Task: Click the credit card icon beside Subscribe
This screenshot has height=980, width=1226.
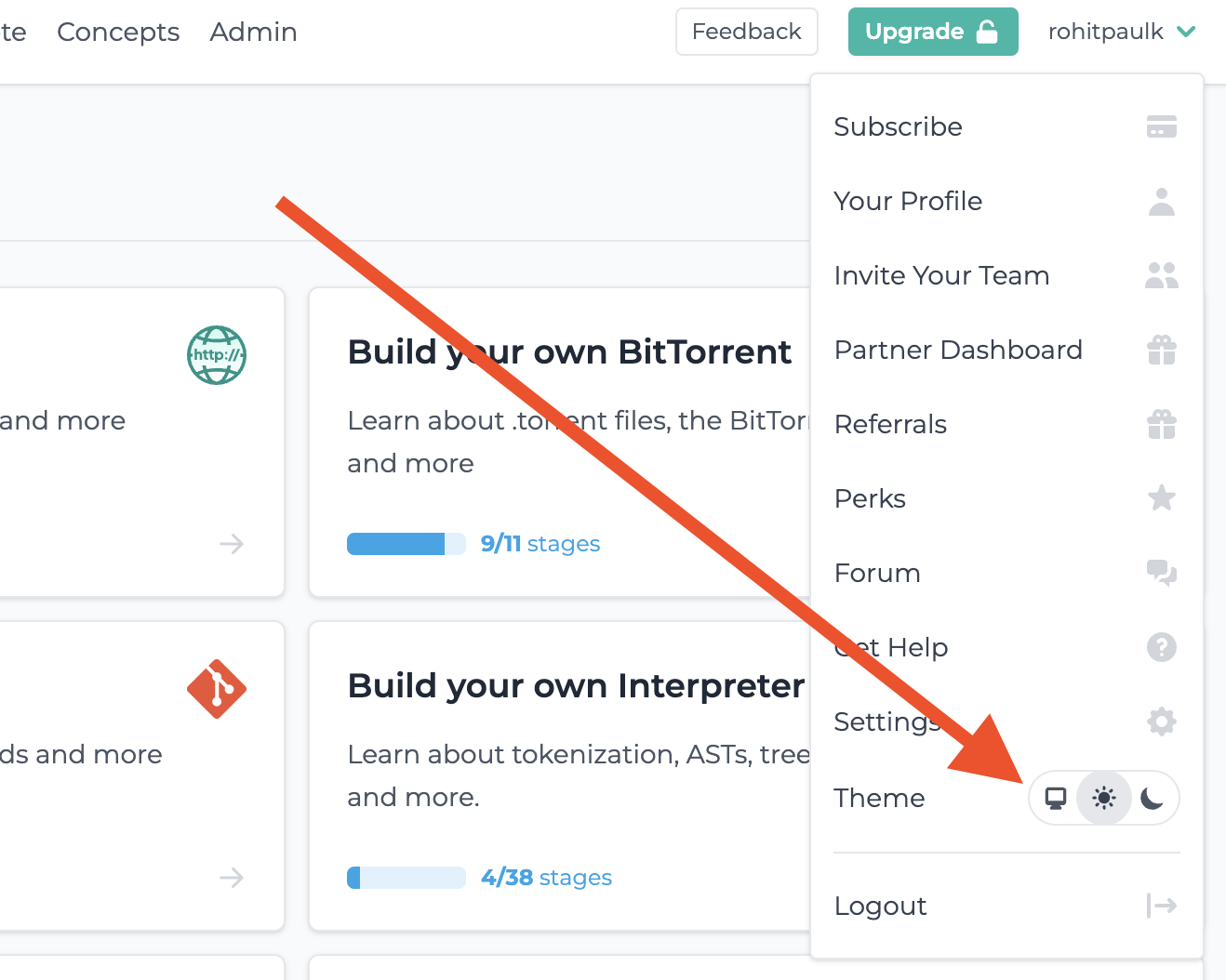Action: pos(1161,126)
